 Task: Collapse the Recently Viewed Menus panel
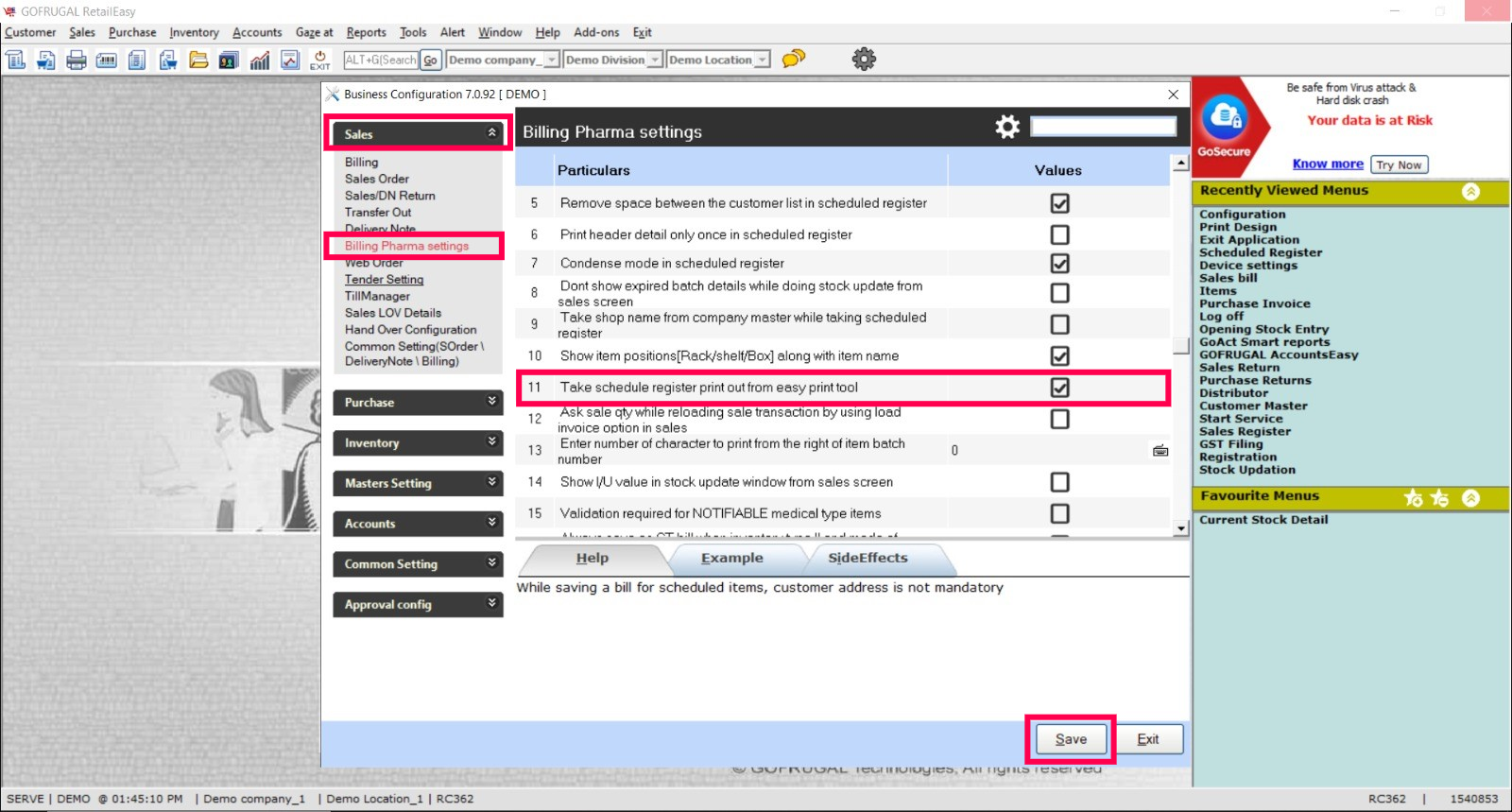[1471, 192]
